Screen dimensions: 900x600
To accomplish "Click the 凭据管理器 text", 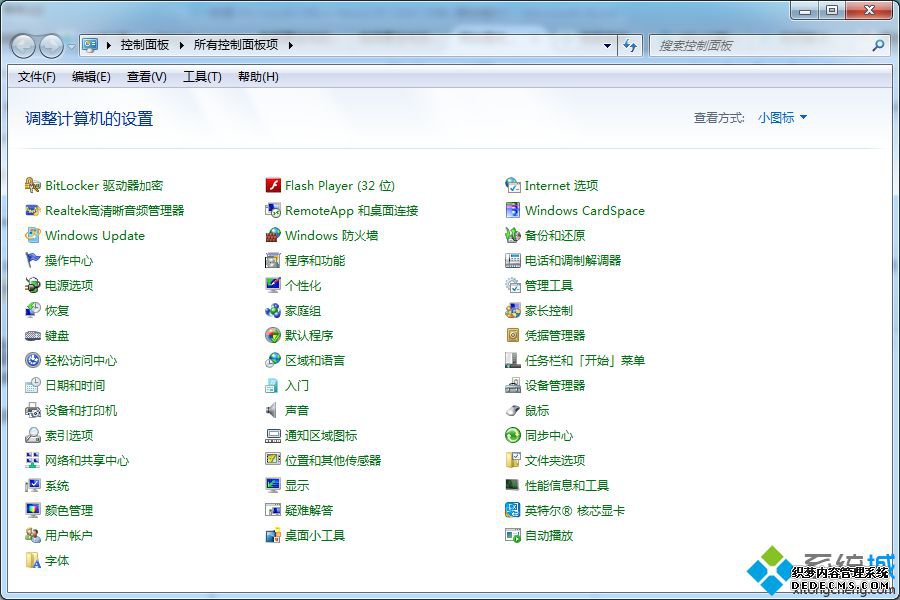I will pos(555,335).
